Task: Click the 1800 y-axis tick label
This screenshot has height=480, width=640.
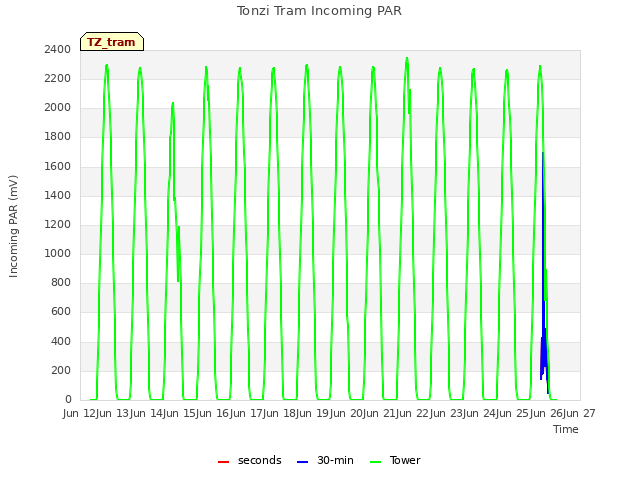Action: tap(58, 137)
